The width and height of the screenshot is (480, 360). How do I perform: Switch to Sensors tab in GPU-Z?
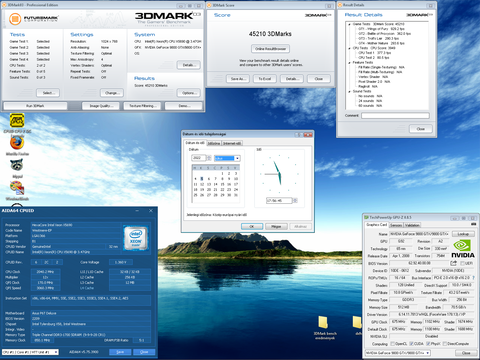tap(396, 225)
